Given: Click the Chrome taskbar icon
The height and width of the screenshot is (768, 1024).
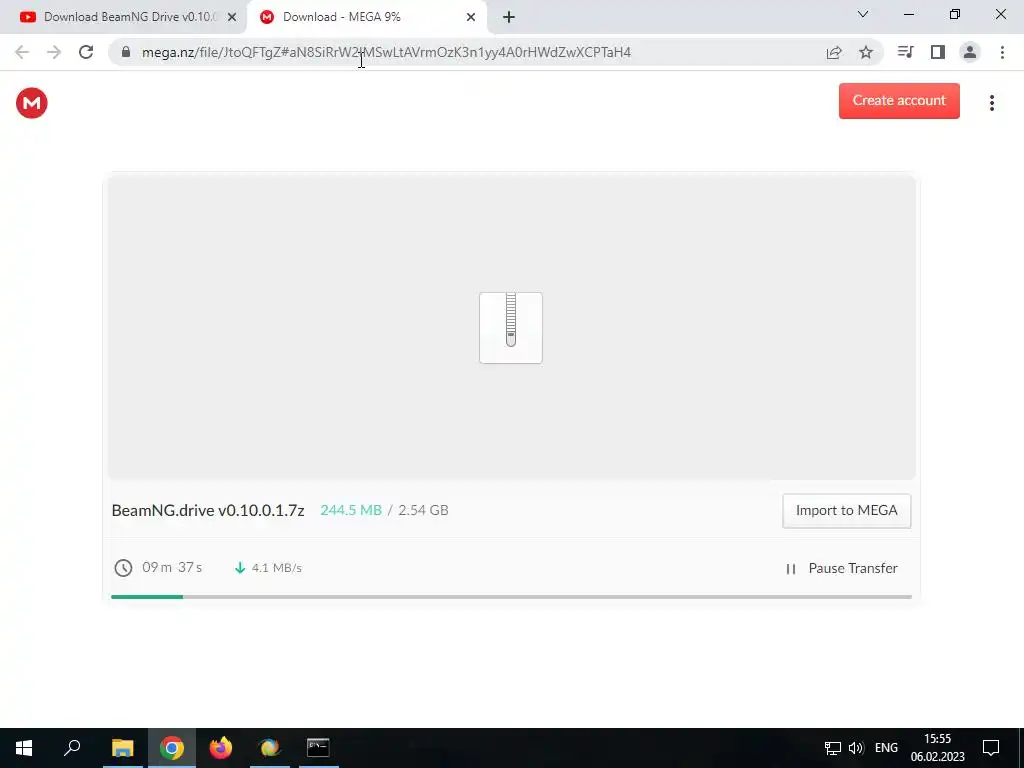Looking at the screenshot, I should (x=172, y=748).
